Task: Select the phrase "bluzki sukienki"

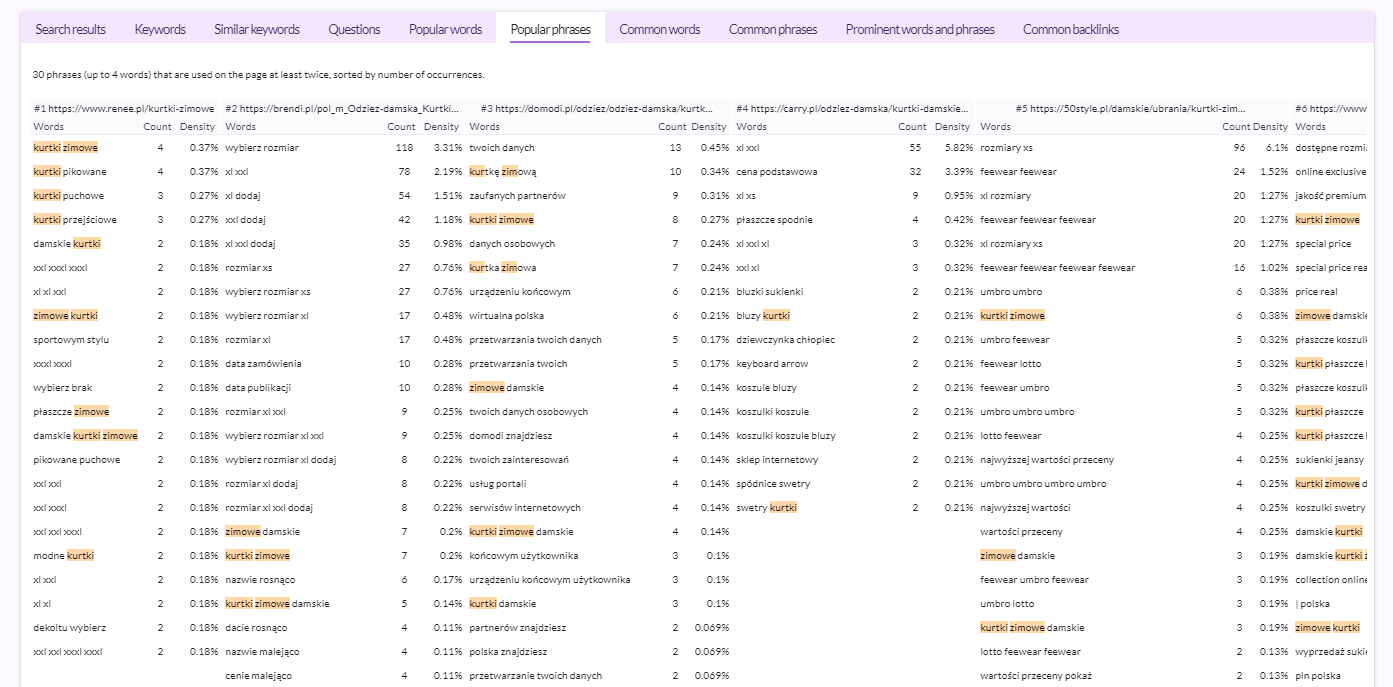Action: [769, 292]
